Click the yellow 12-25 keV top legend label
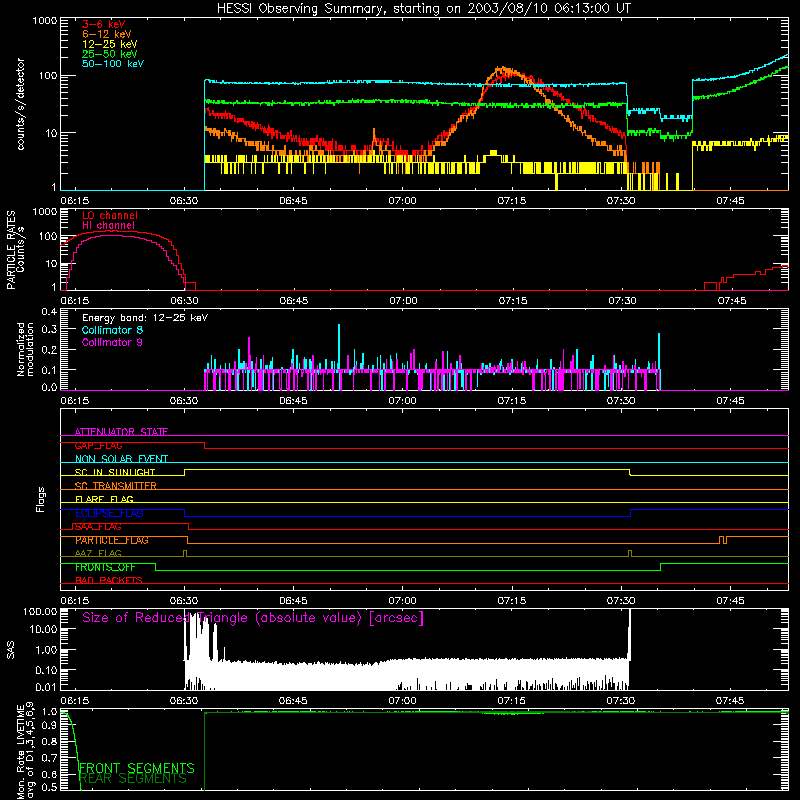800x800 pixels. [110, 44]
